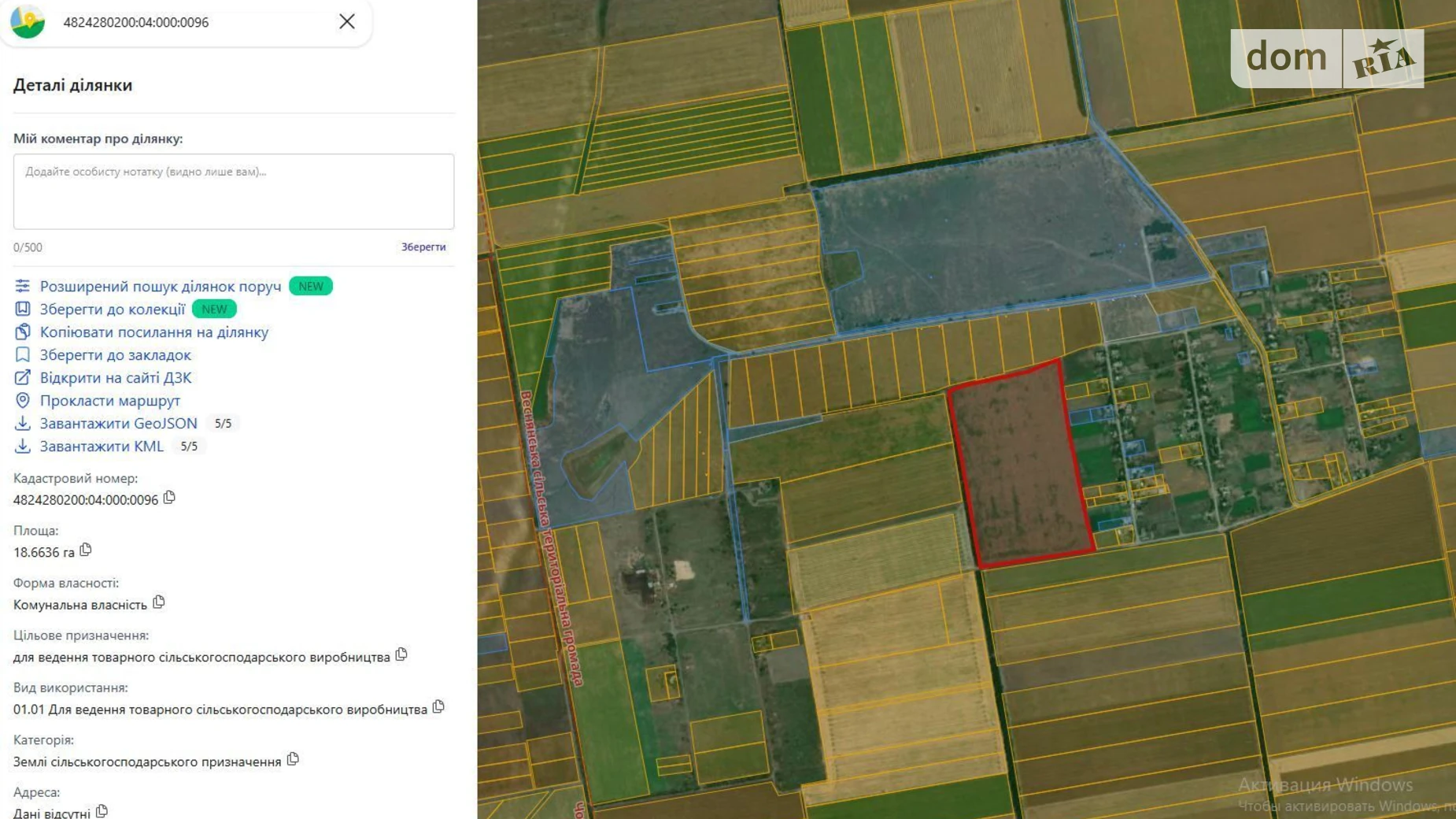Click the personal comment text area
1456x819 pixels.
click(234, 191)
